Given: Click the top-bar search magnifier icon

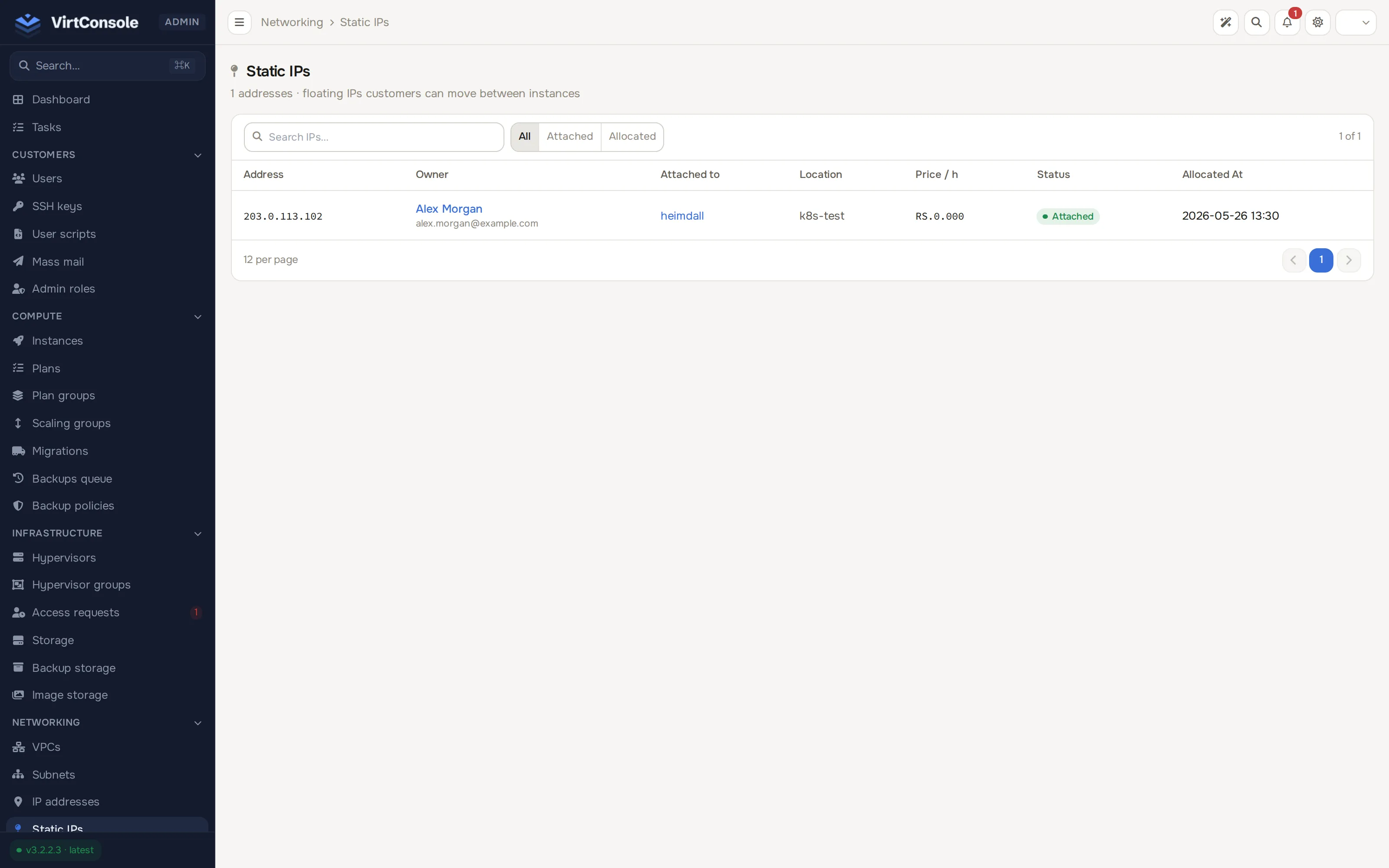Looking at the screenshot, I should coord(1257,23).
